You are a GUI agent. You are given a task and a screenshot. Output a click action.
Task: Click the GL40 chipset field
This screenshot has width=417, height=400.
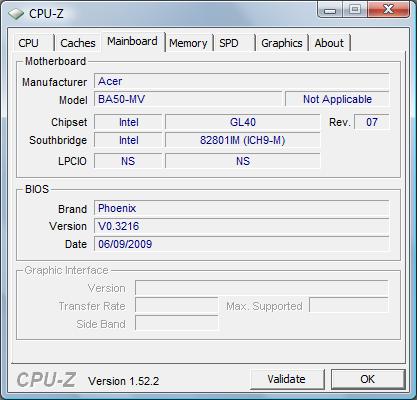[x=243, y=122]
